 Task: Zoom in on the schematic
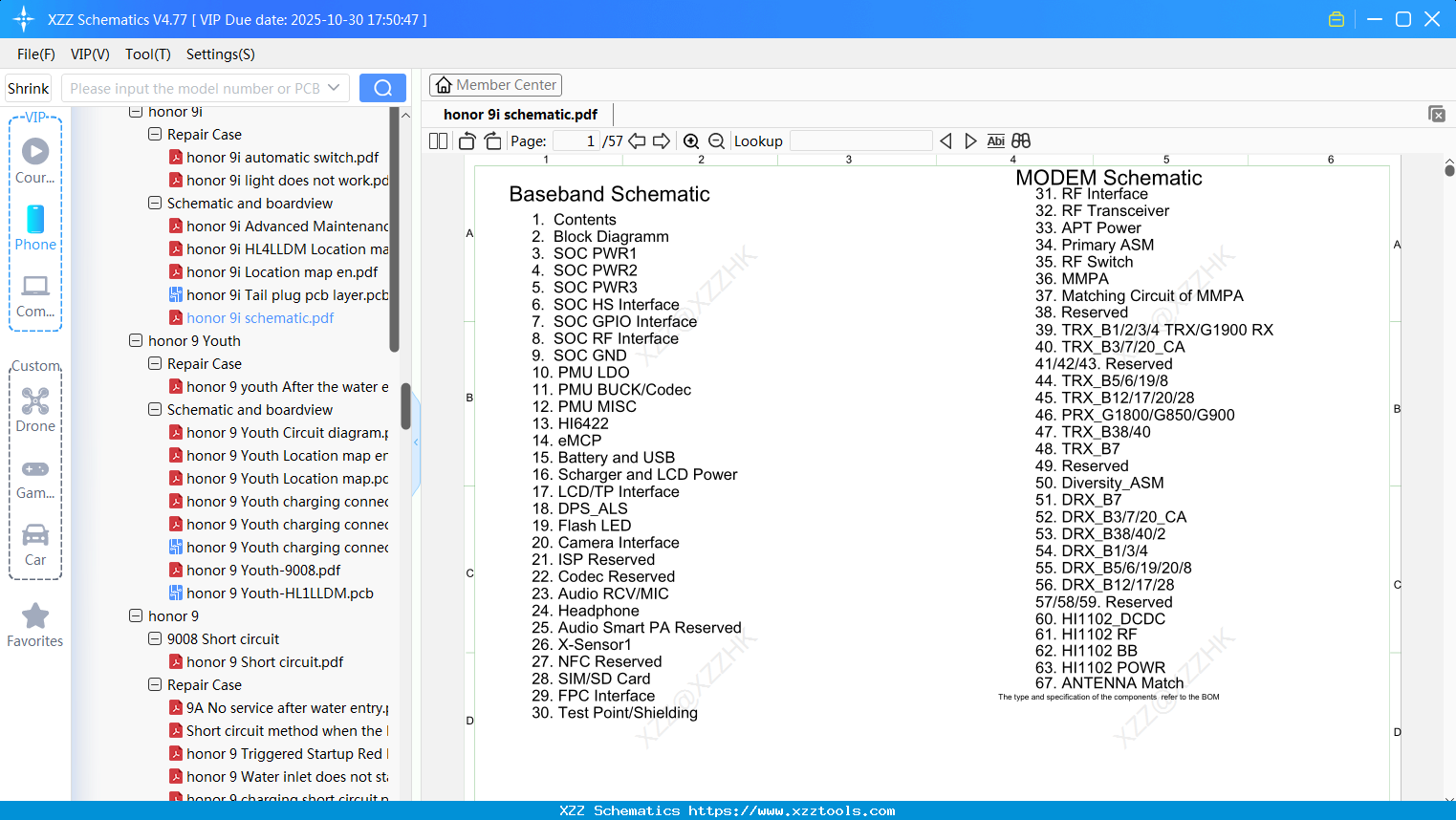coord(691,141)
